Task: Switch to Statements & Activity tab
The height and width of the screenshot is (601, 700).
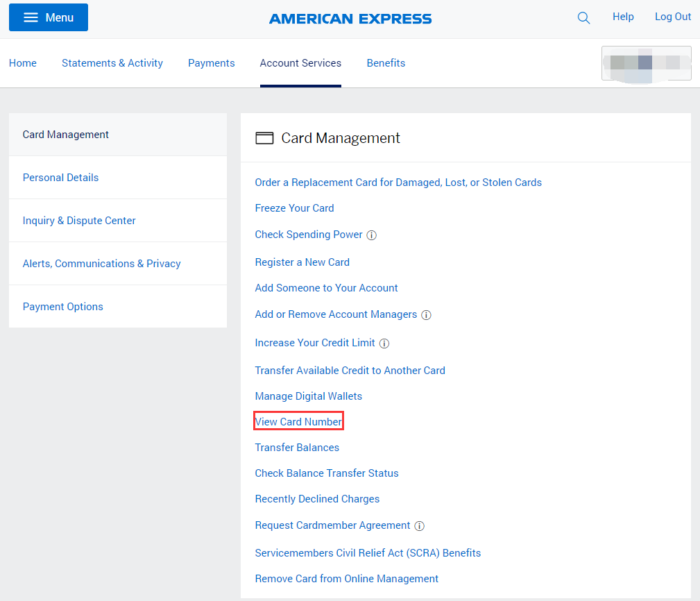Action: click(x=112, y=63)
